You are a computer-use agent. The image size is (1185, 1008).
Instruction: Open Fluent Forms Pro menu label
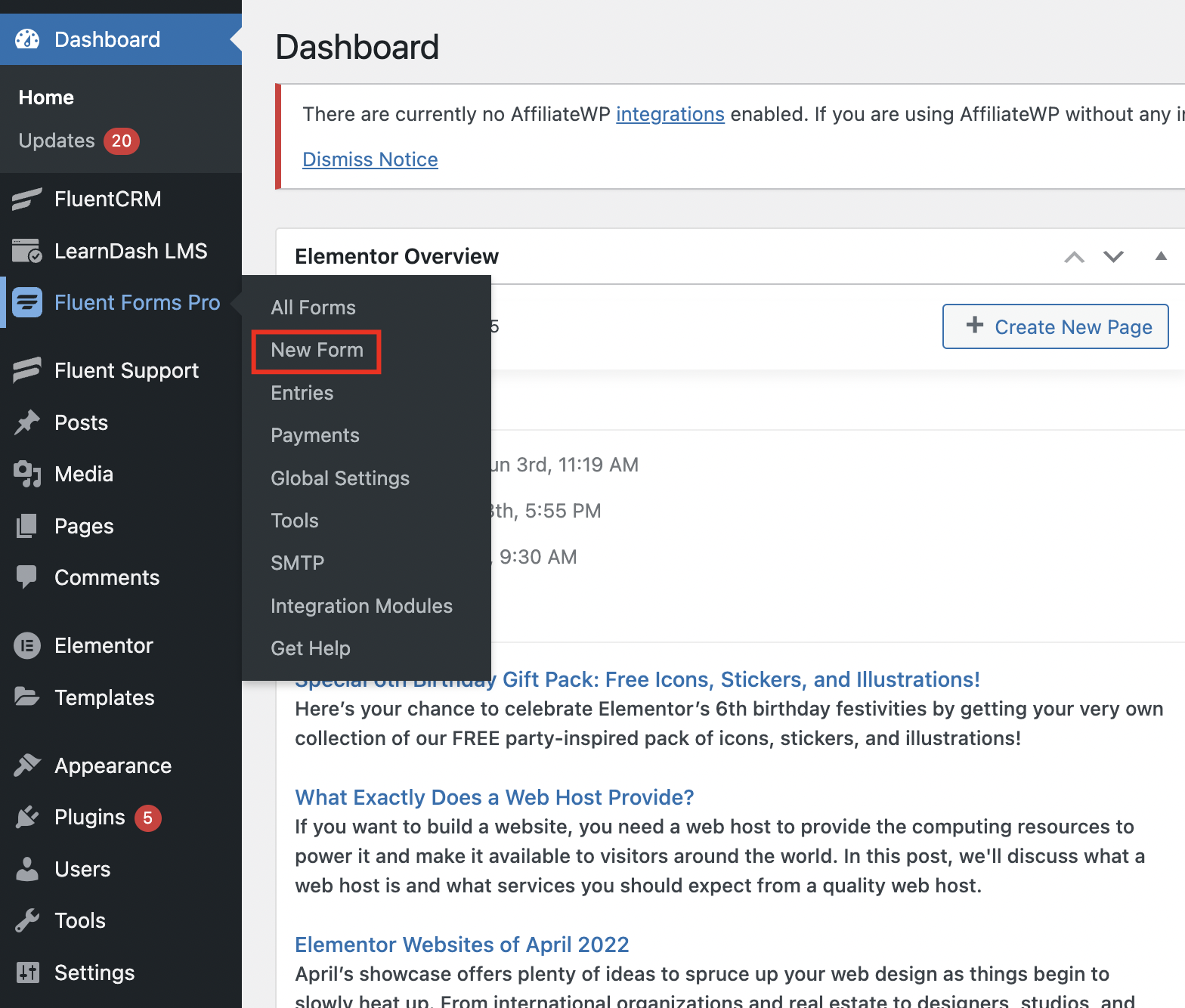137,302
